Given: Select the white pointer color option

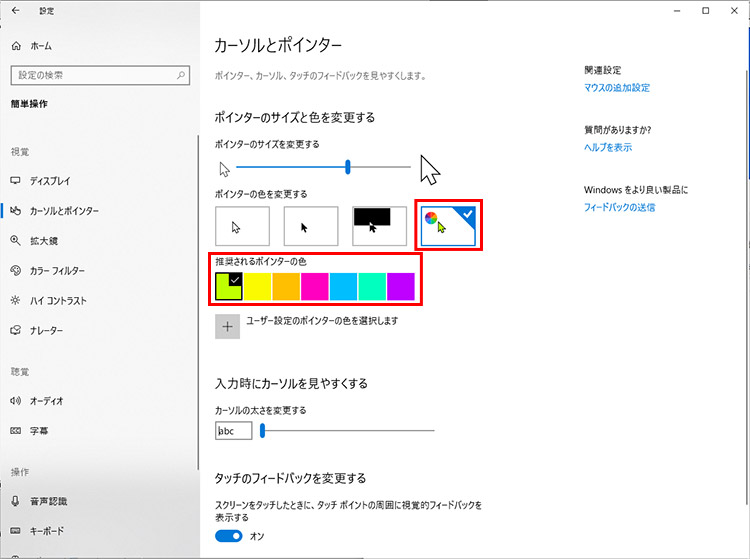Looking at the screenshot, I should pyautogui.click(x=242, y=225).
